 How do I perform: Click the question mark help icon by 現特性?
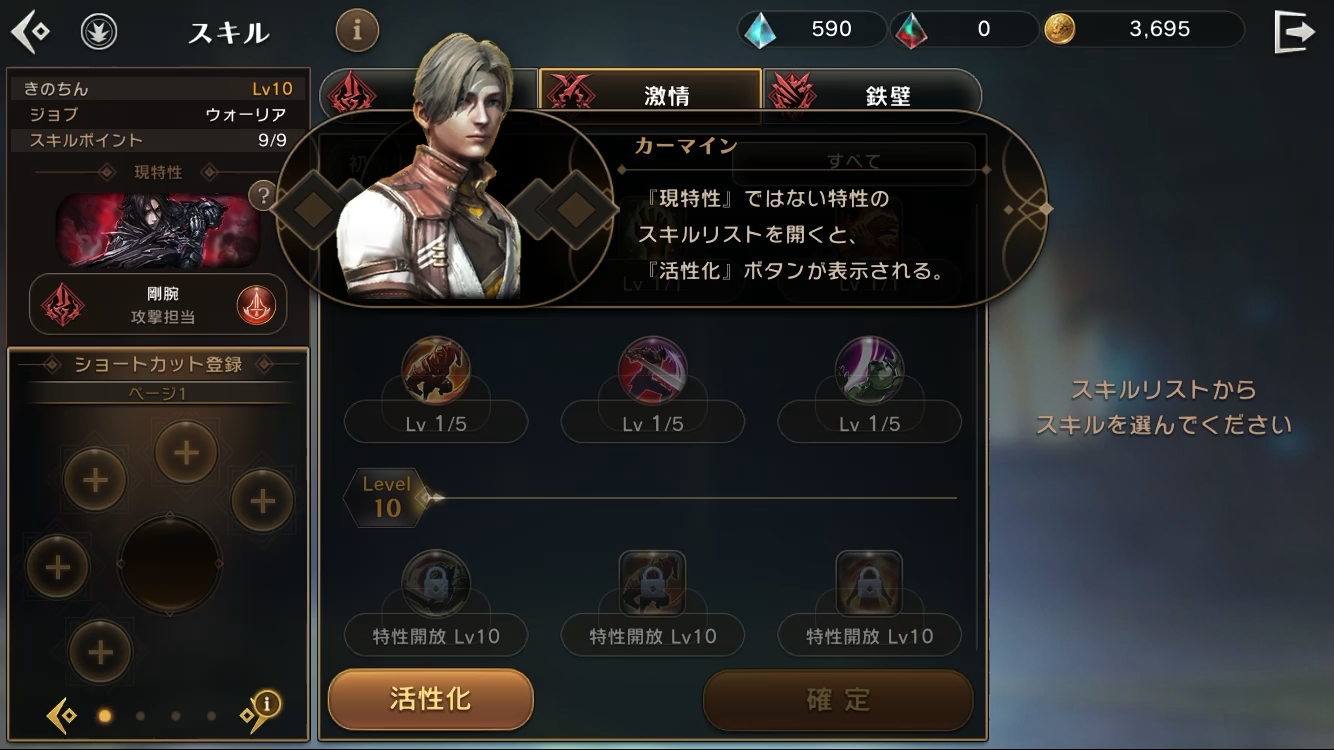click(261, 195)
